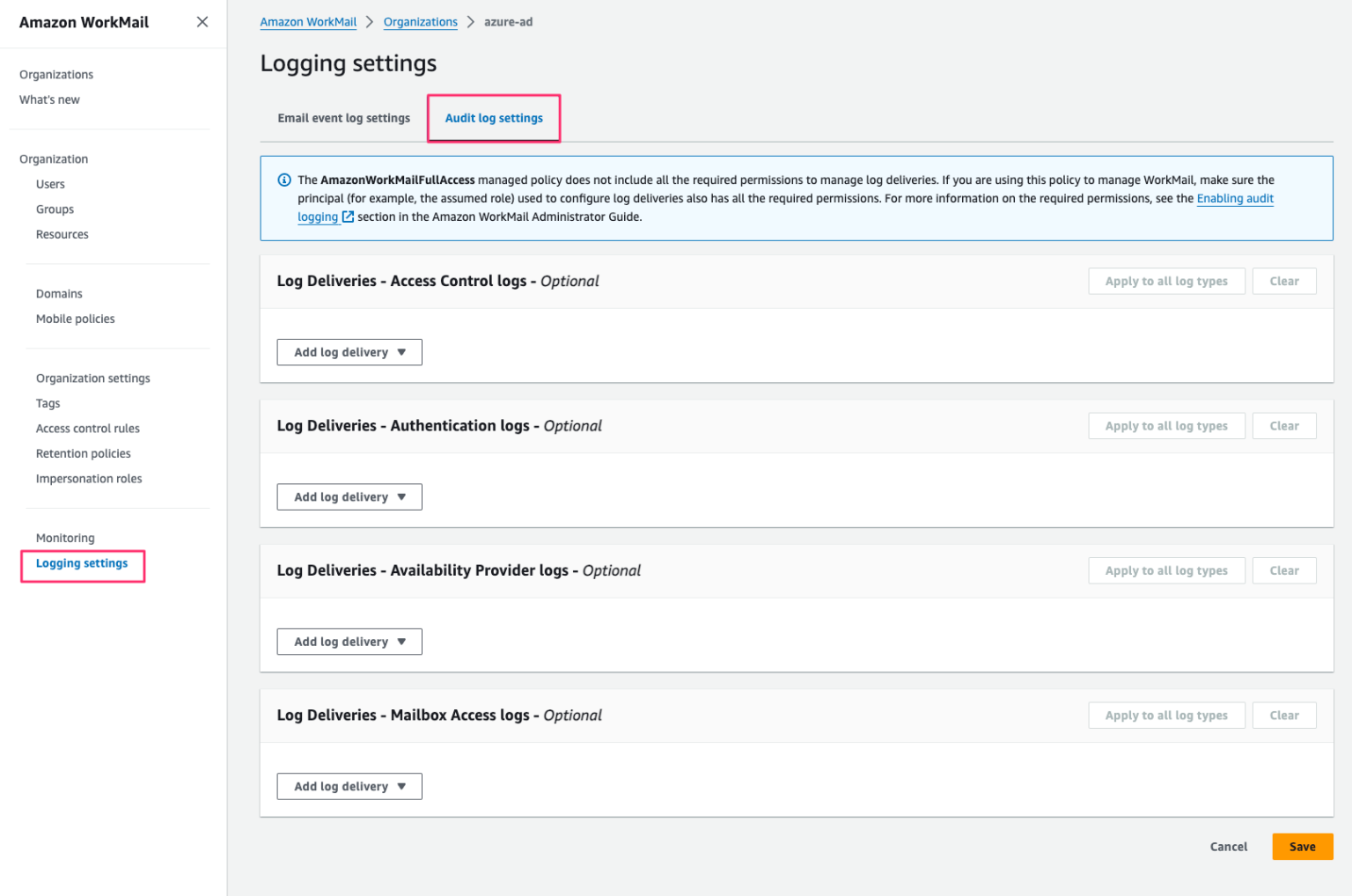Open Add log delivery for Authentication logs
Viewport: 1352px width, 896px height.
coord(349,496)
